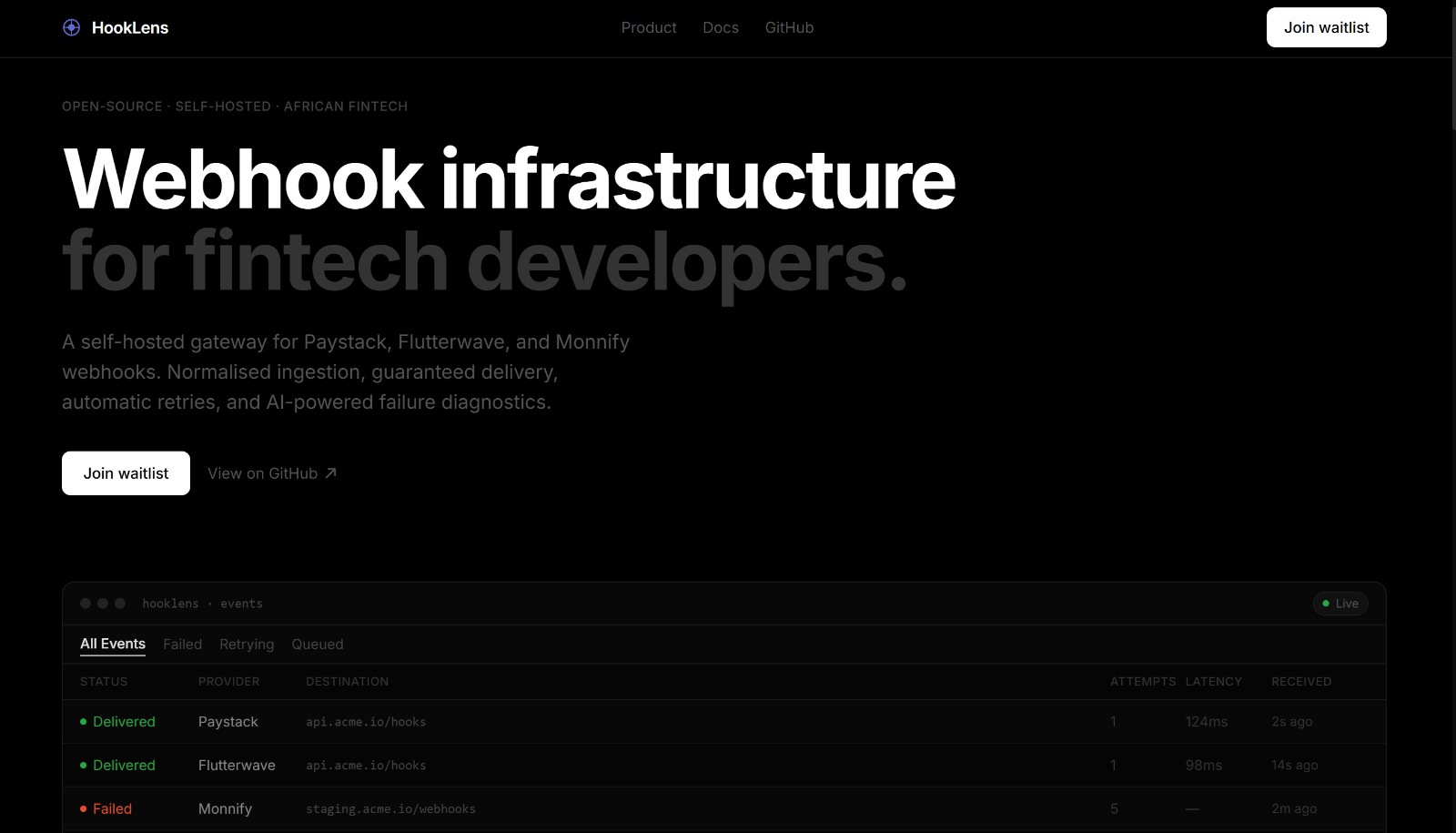Click Join waitlist in the header
1456x833 pixels.
[1326, 27]
